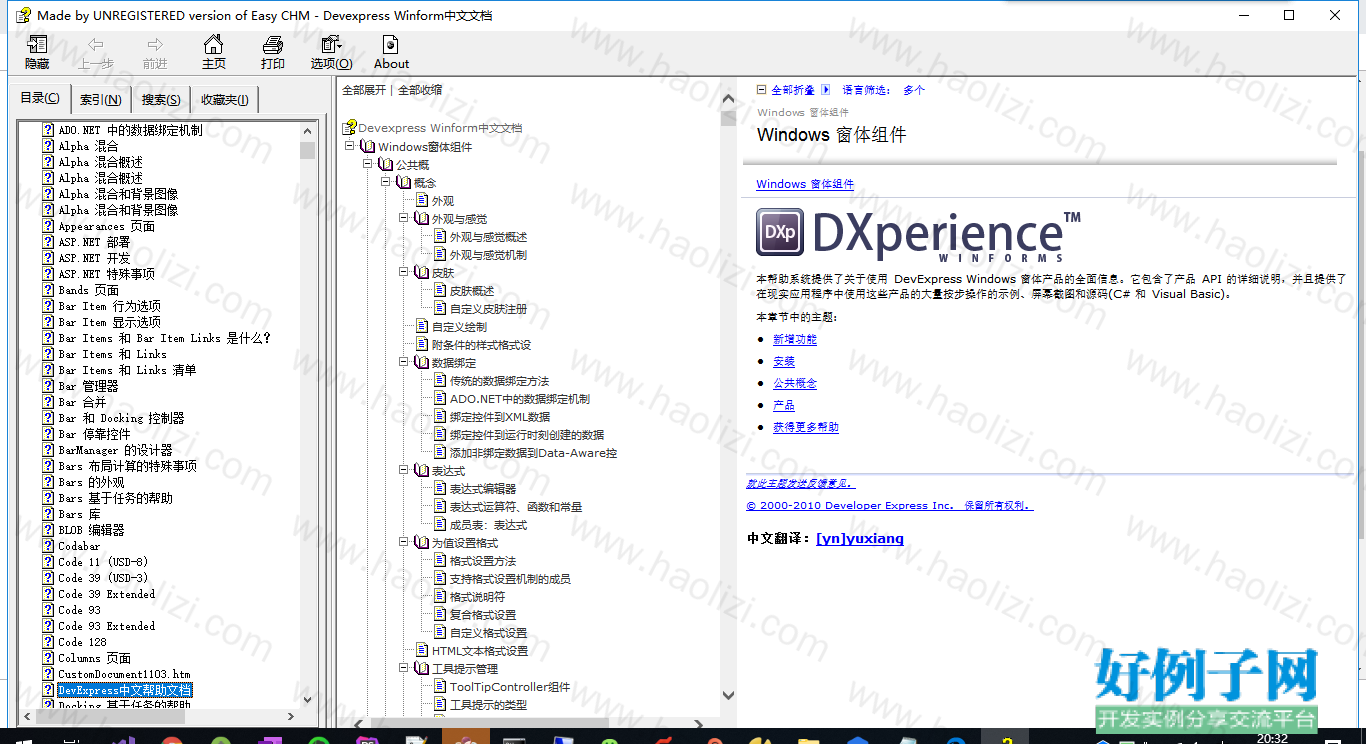Viewport: 1366px width, 744px height.
Task: Collapse the 为值设置格式 tree node
Action: [x=404, y=543]
